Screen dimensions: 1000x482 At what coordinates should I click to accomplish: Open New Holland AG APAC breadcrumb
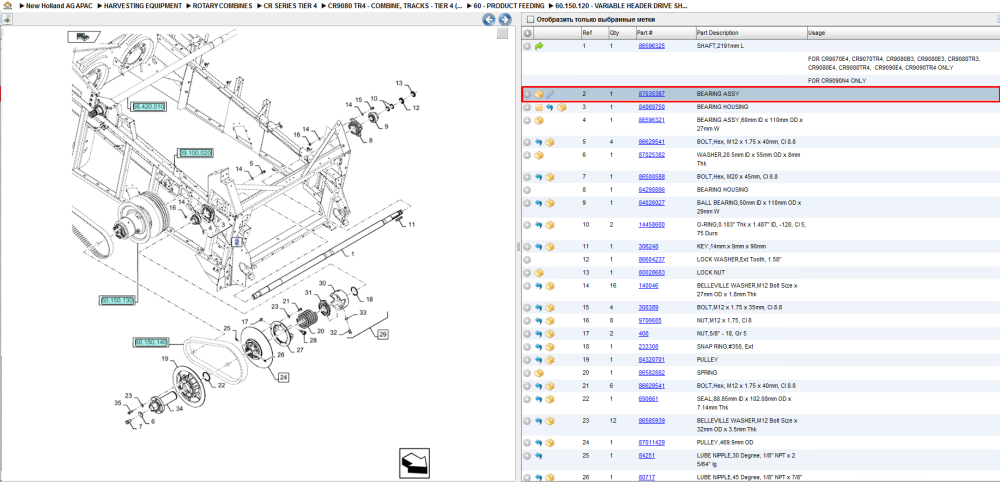coord(61,5)
